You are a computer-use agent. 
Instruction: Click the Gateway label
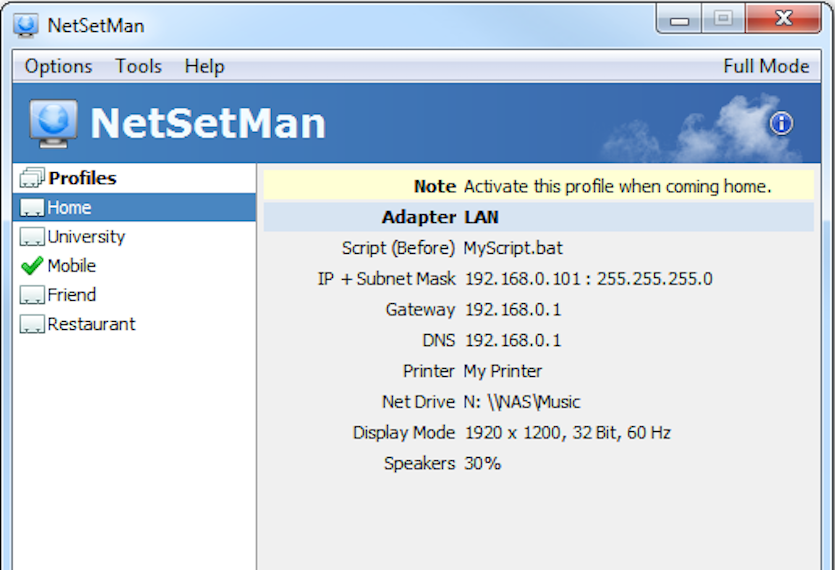tap(420, 310)
